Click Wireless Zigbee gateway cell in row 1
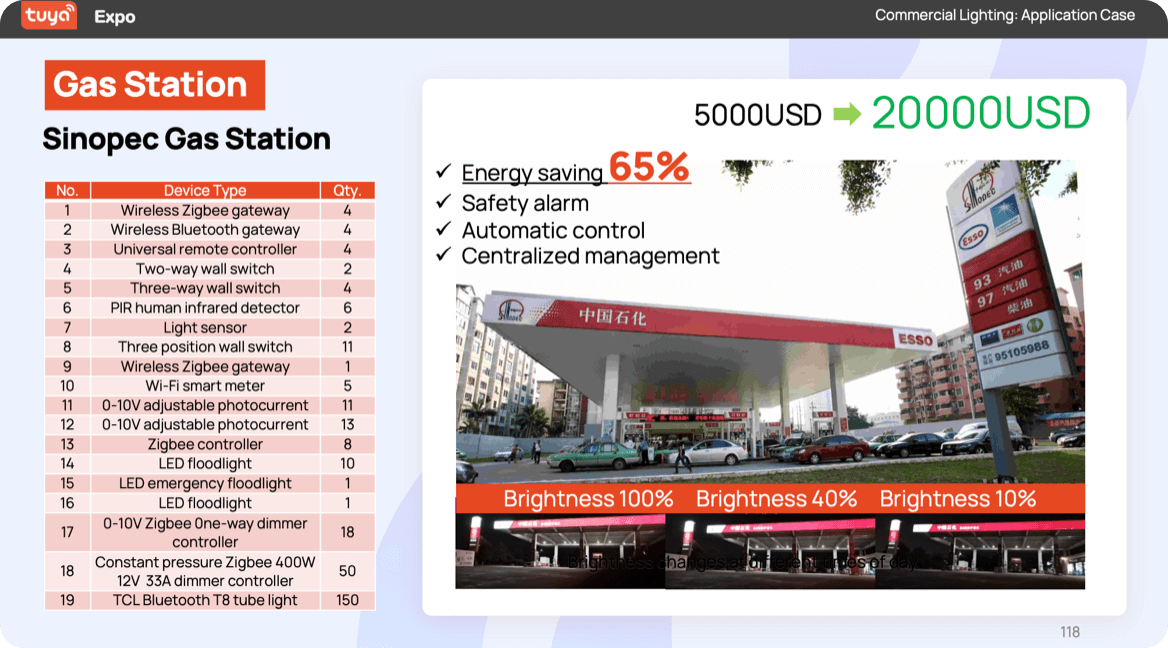 (205, 211)
